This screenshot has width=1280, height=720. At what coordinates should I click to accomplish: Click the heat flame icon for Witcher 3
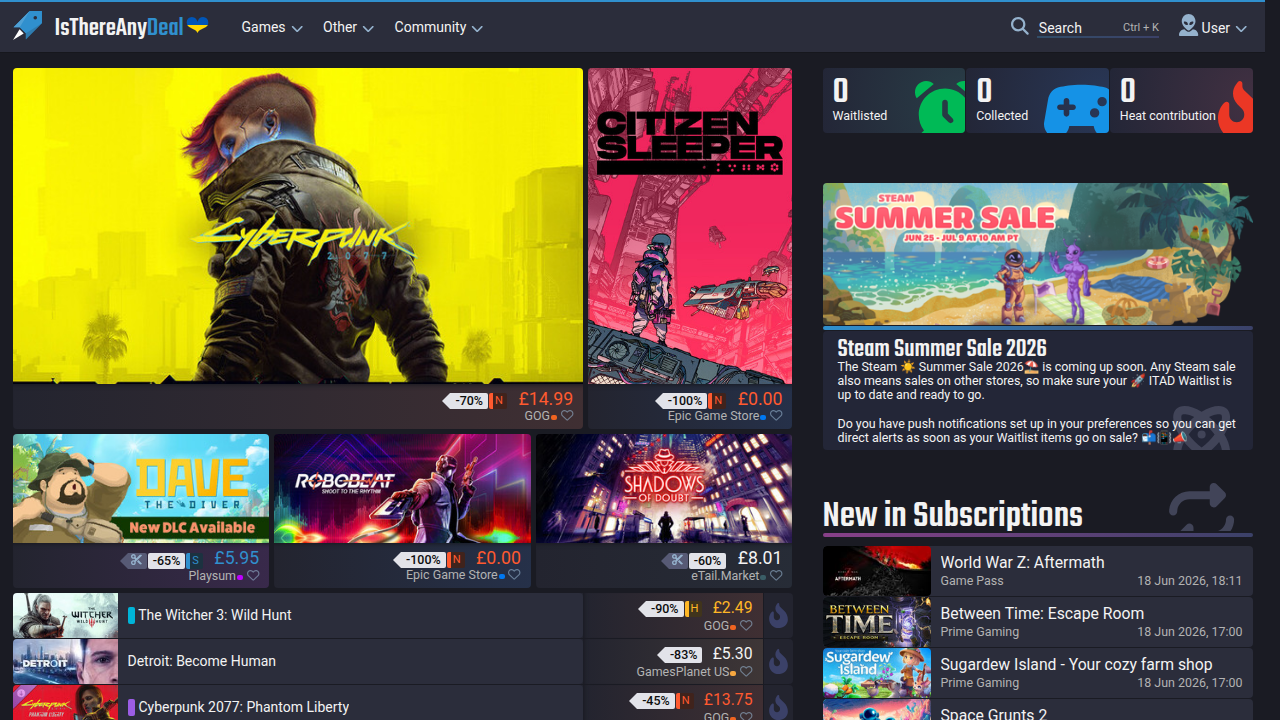click(x=779, y=616)
